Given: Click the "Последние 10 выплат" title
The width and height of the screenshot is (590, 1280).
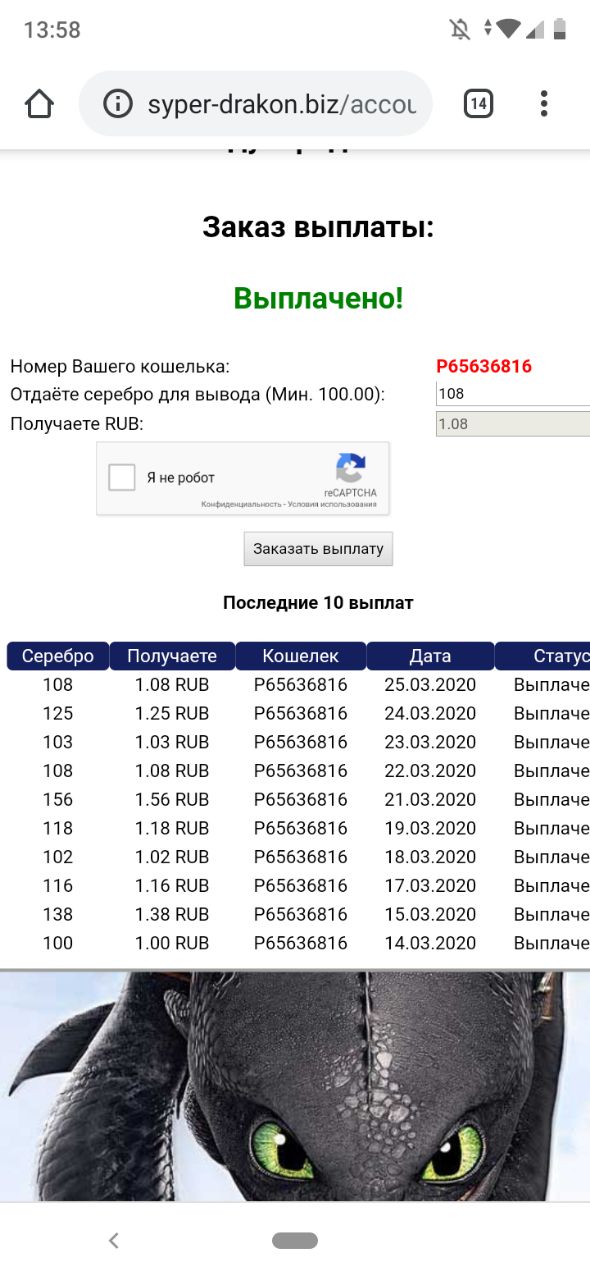Looking at the screenshot, I should pos(318,603).
